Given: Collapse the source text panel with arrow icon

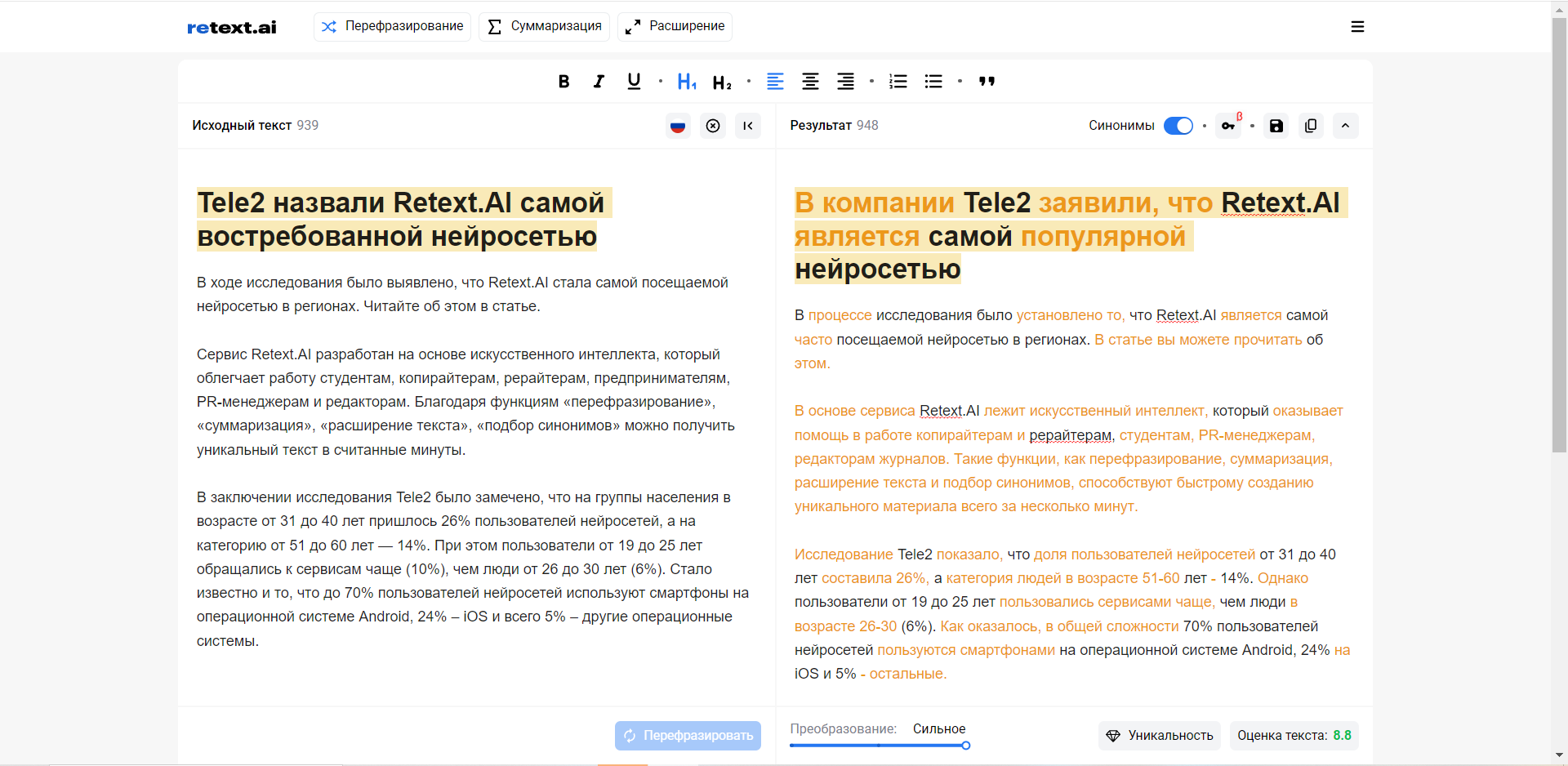Looking at the screenshot, I should 748,126.
